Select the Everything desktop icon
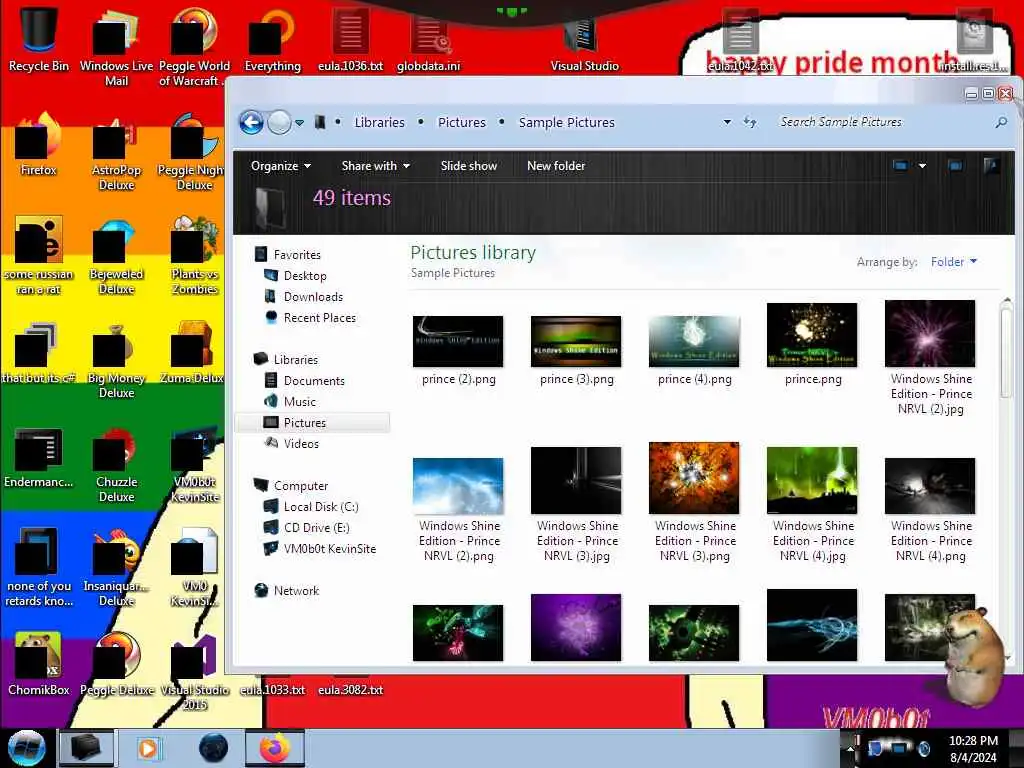 pyautogui.click(x=273, y=40)
